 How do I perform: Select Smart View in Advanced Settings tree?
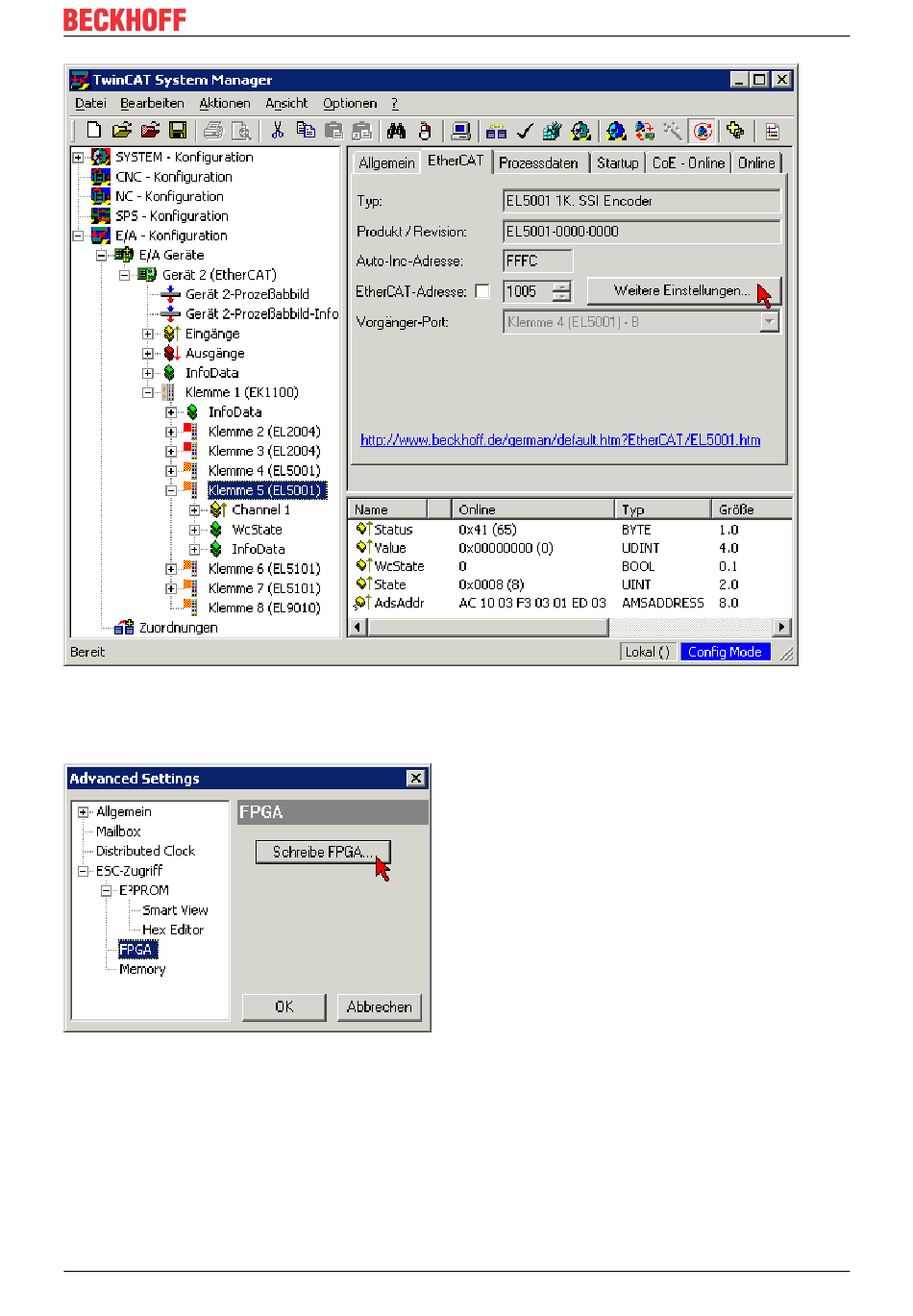[175, 910]
